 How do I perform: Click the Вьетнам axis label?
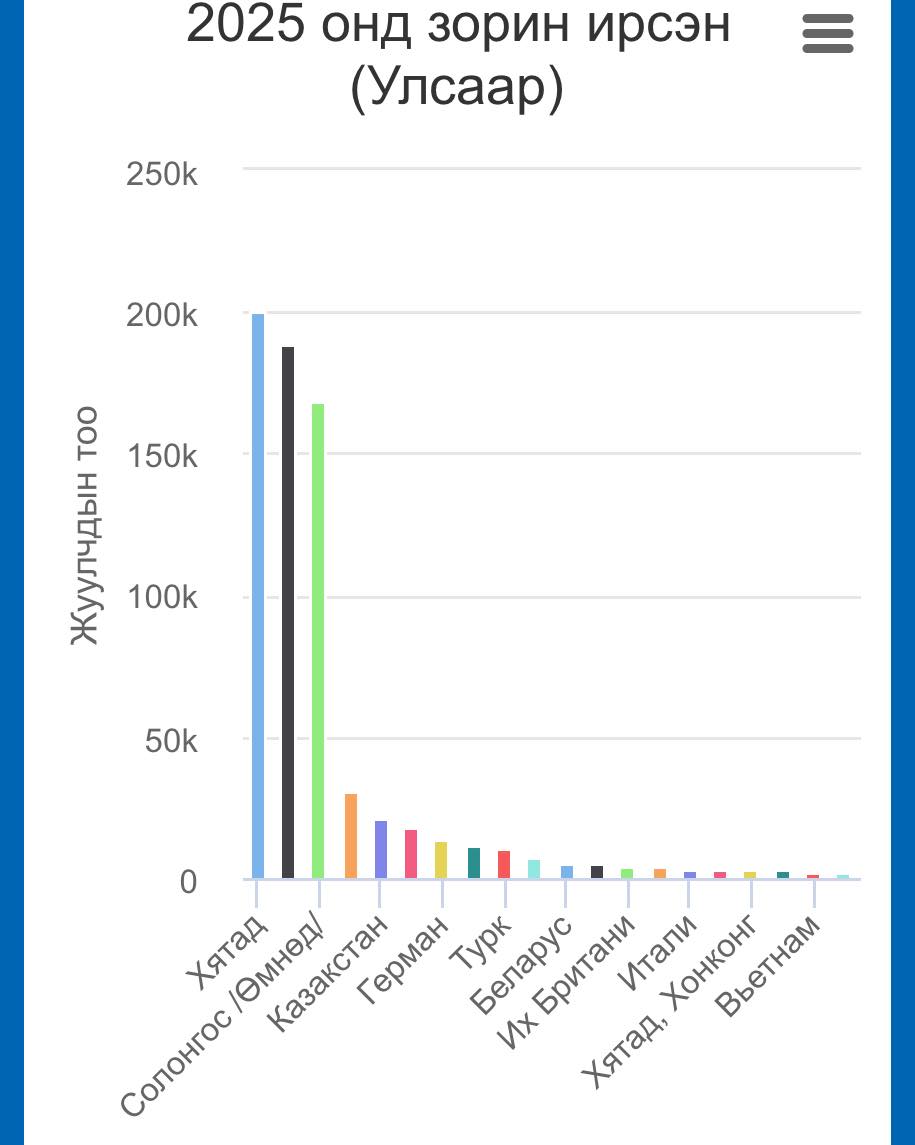click(x=768, y=965)
